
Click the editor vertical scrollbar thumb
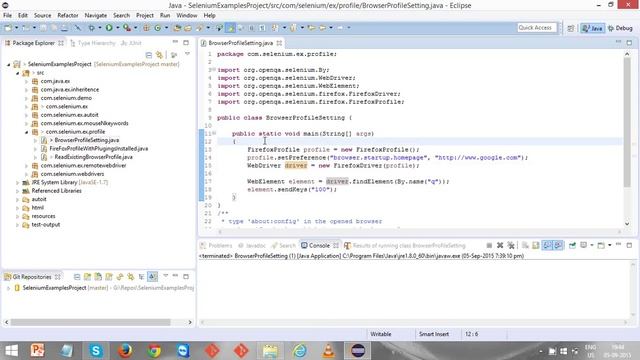(x=627, y=122)
